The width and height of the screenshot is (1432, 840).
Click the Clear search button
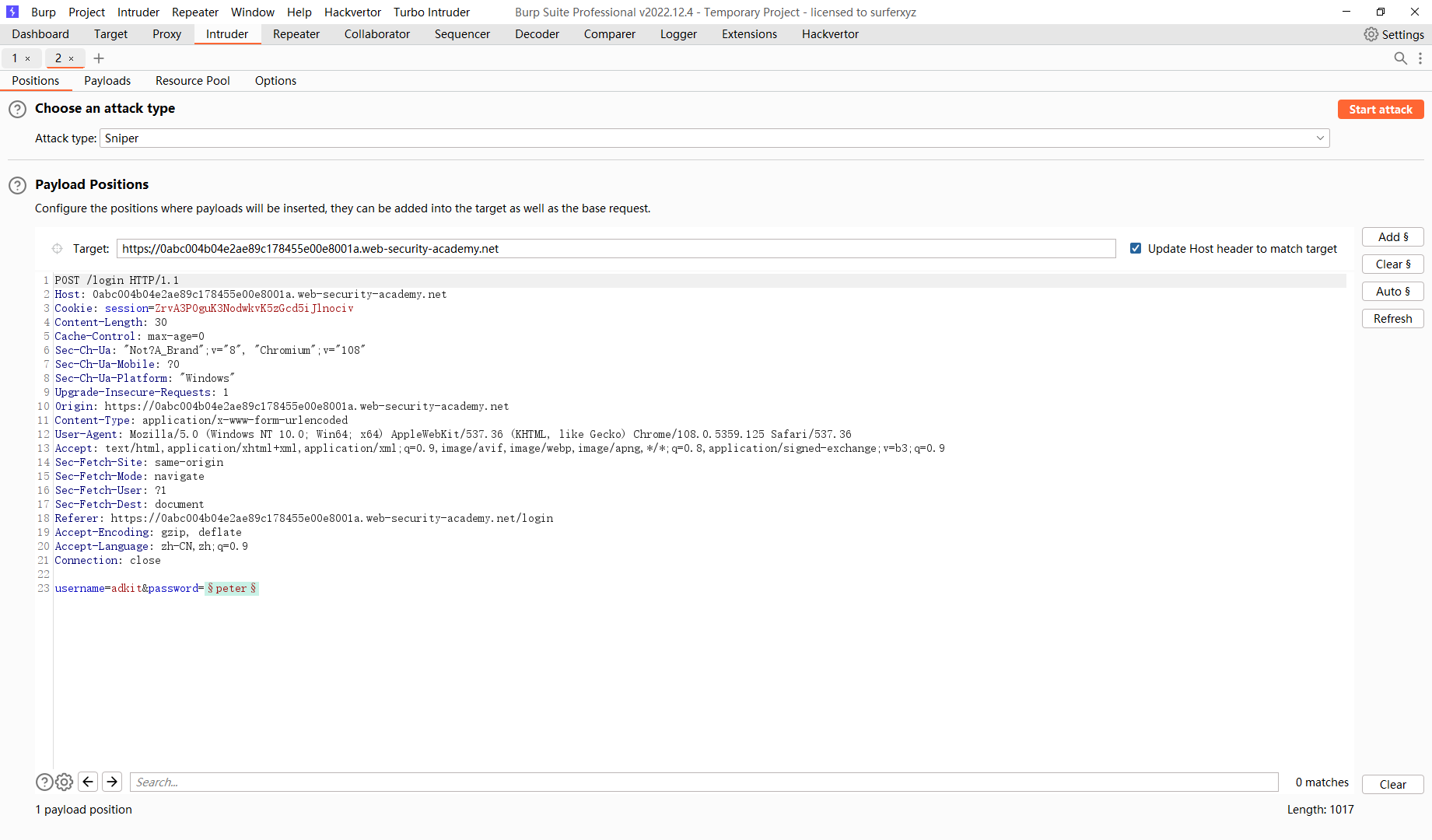point(1393,785)
